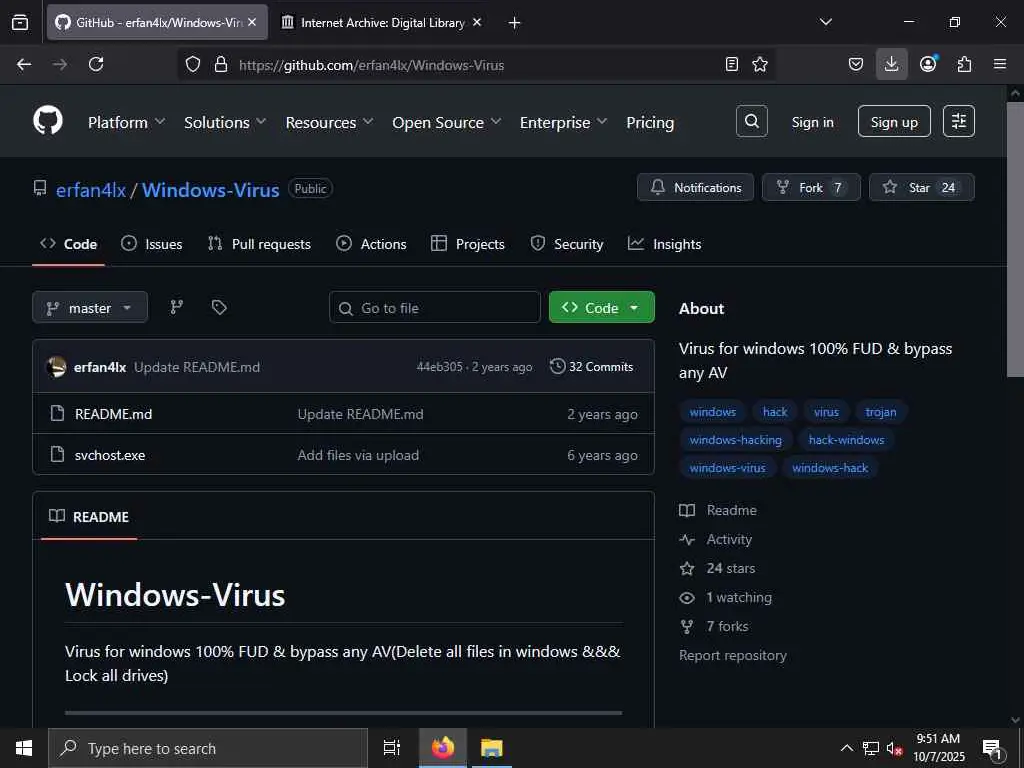Open the tags icon beside branches
The width and height of the screenshot is (1024, 768).
[219, 307]
